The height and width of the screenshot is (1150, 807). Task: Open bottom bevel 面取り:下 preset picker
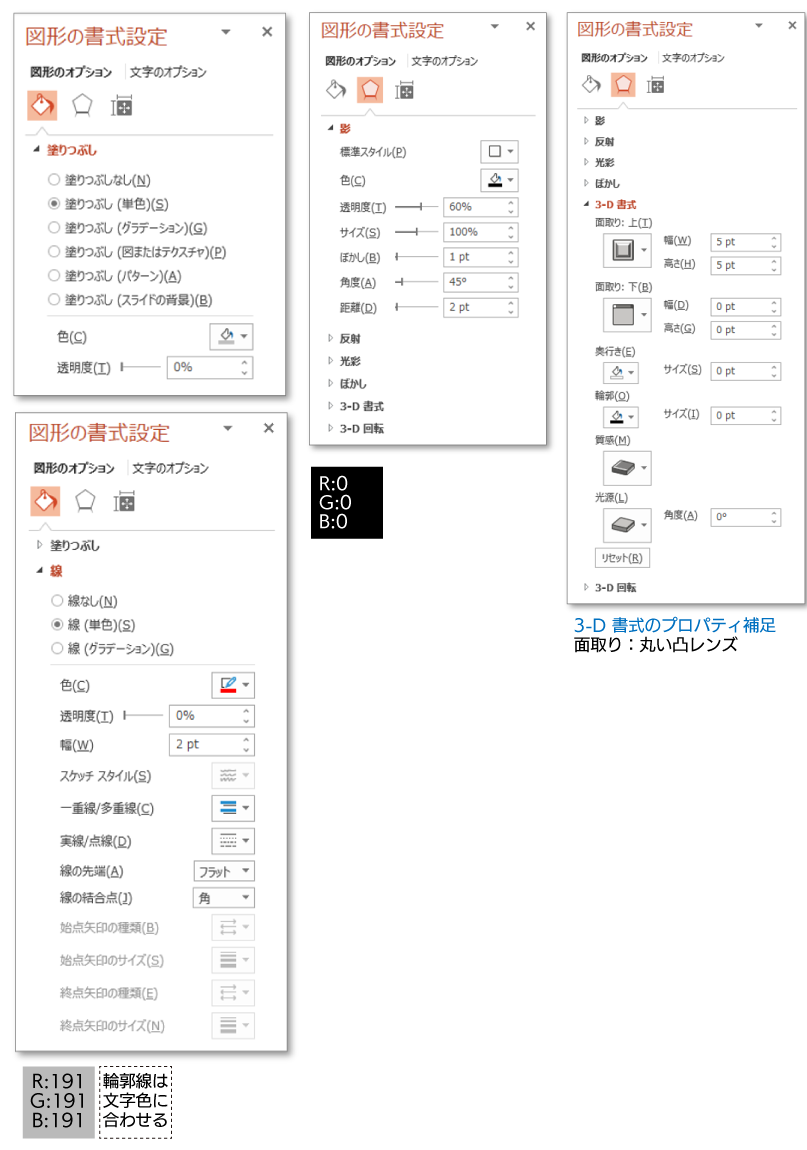point(627,315)
